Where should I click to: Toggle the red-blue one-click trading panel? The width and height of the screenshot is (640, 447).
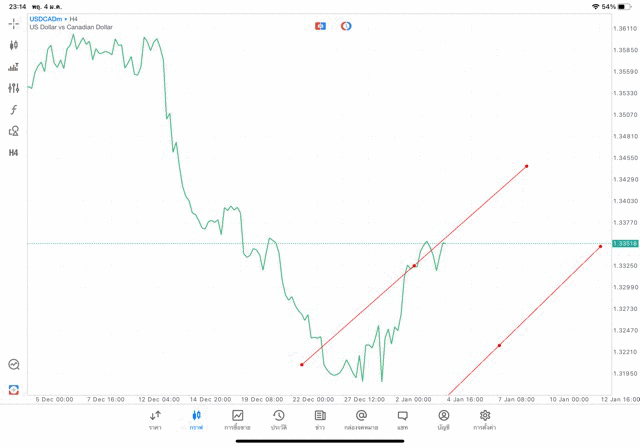pyautogui.click(x=321, y=26)
